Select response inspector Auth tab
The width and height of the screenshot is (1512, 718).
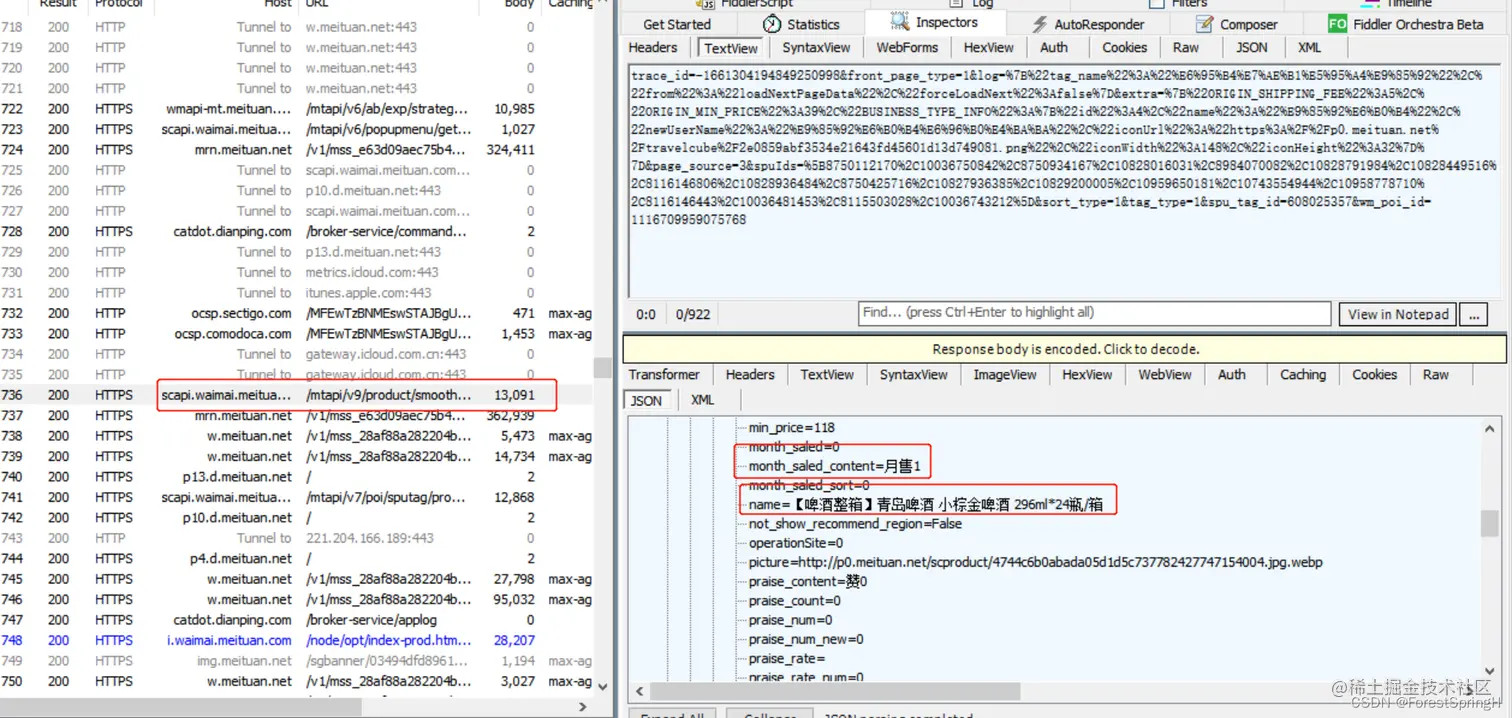(1232, 374)
